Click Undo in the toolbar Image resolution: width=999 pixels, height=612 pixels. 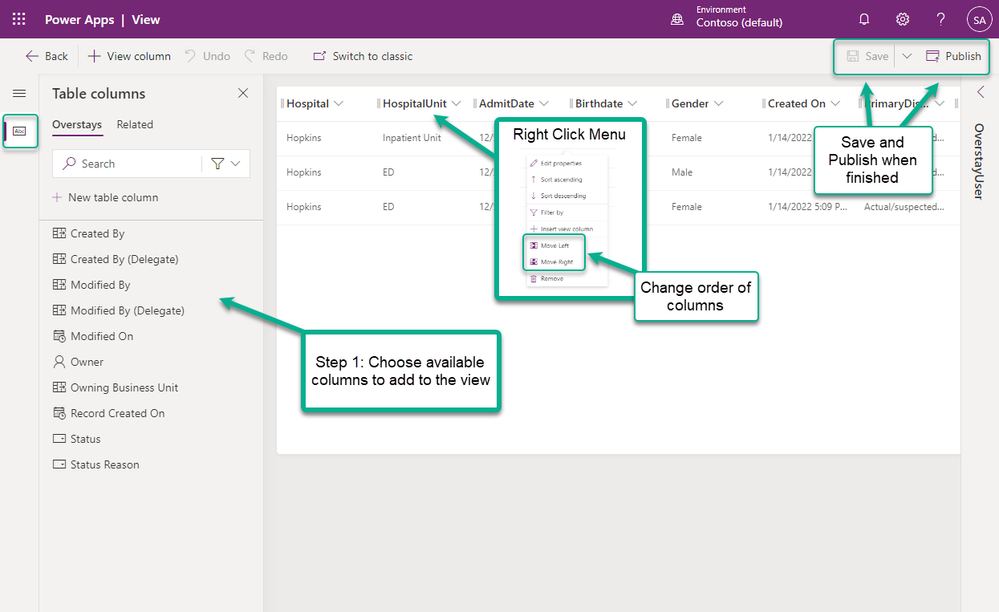208,56
